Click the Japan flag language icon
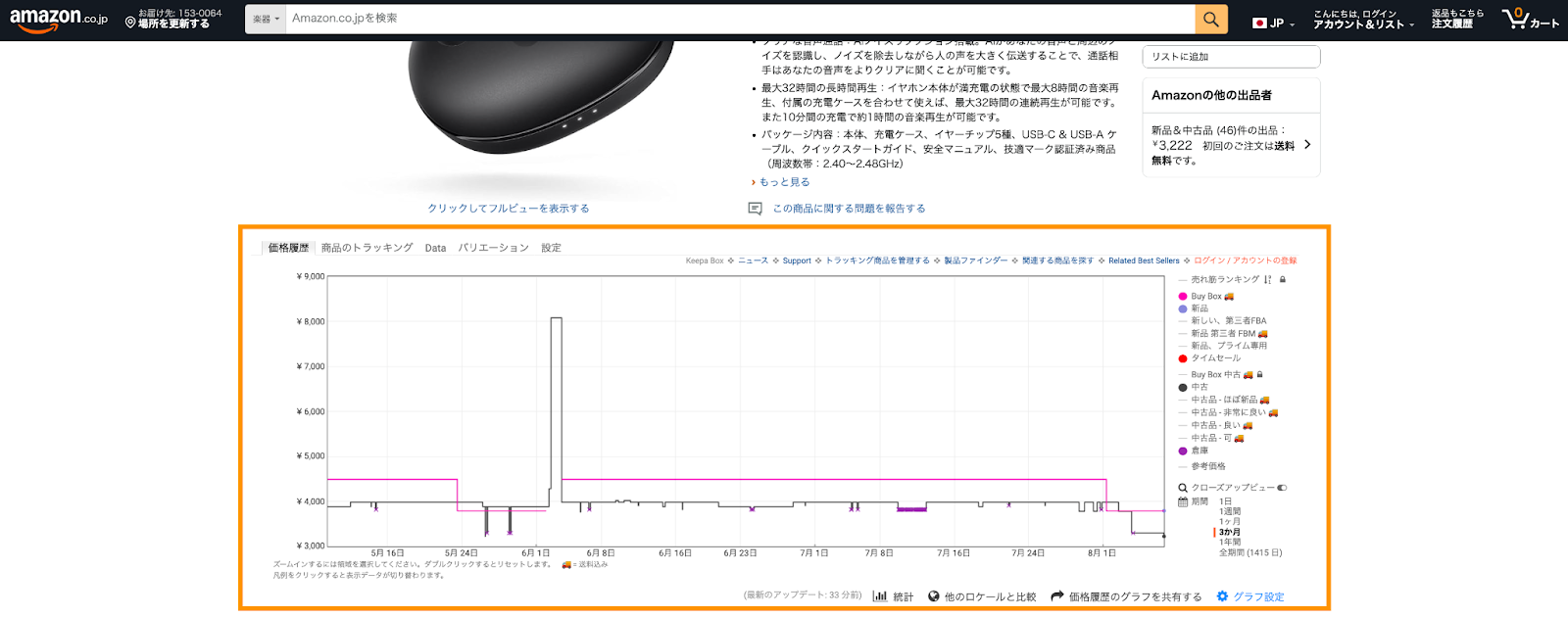Screen dimensions: 1568x617 tap(1259, 23)
